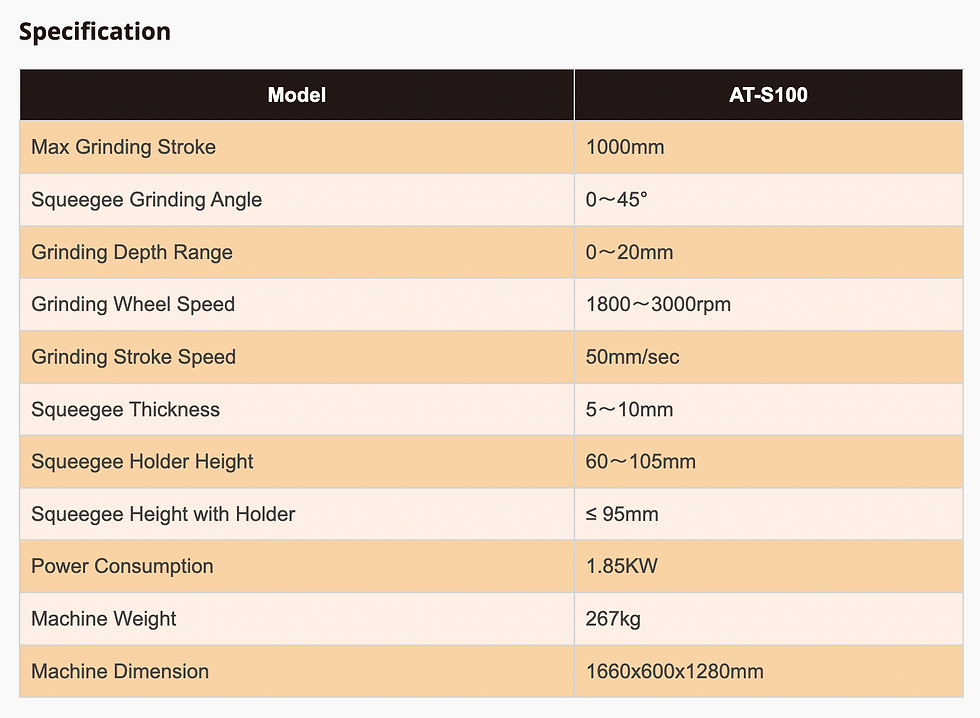
Task: Select the 1.85KW power value
Action: [622, 566]
